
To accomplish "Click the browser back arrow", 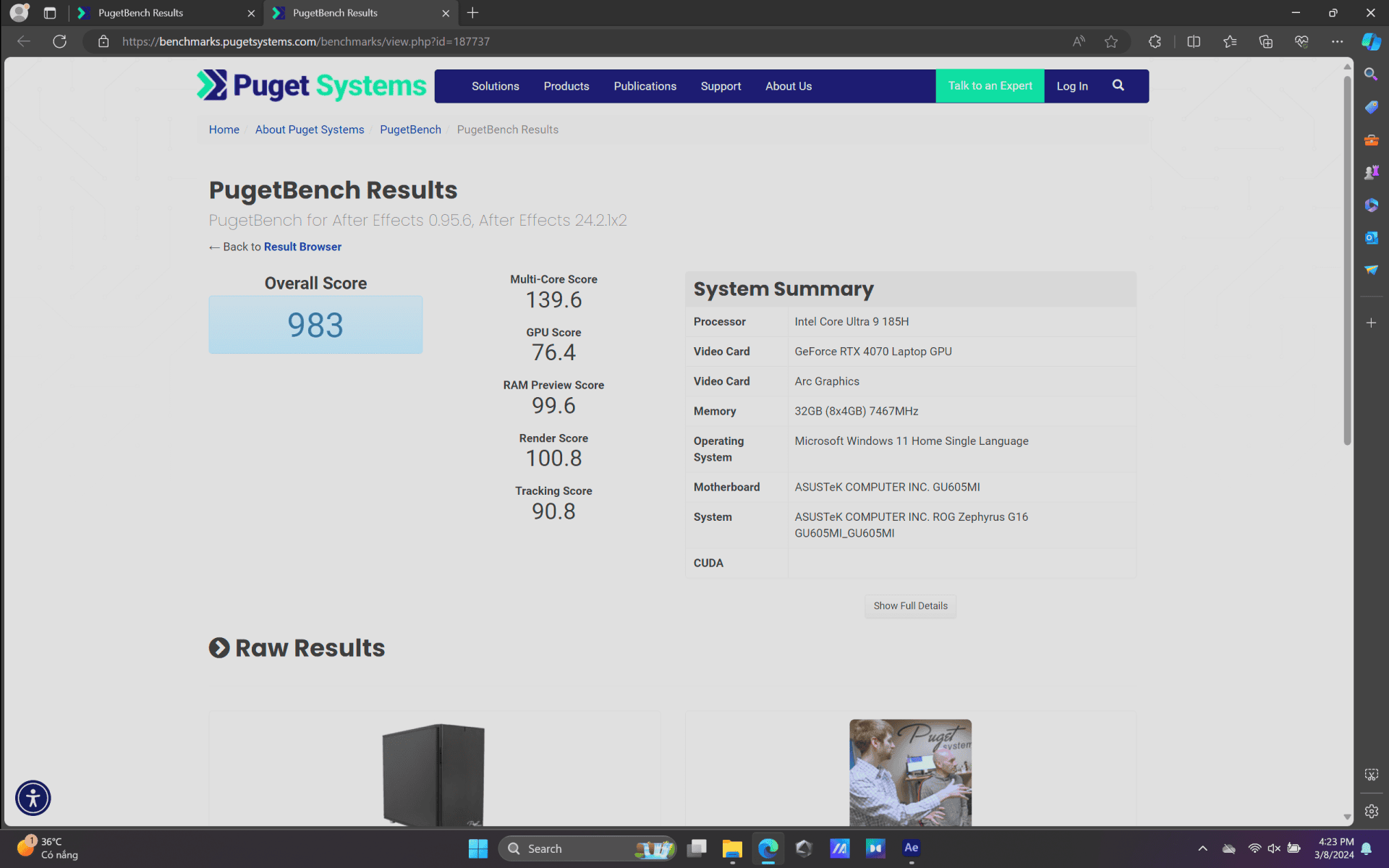I will (x=24, y=41).
